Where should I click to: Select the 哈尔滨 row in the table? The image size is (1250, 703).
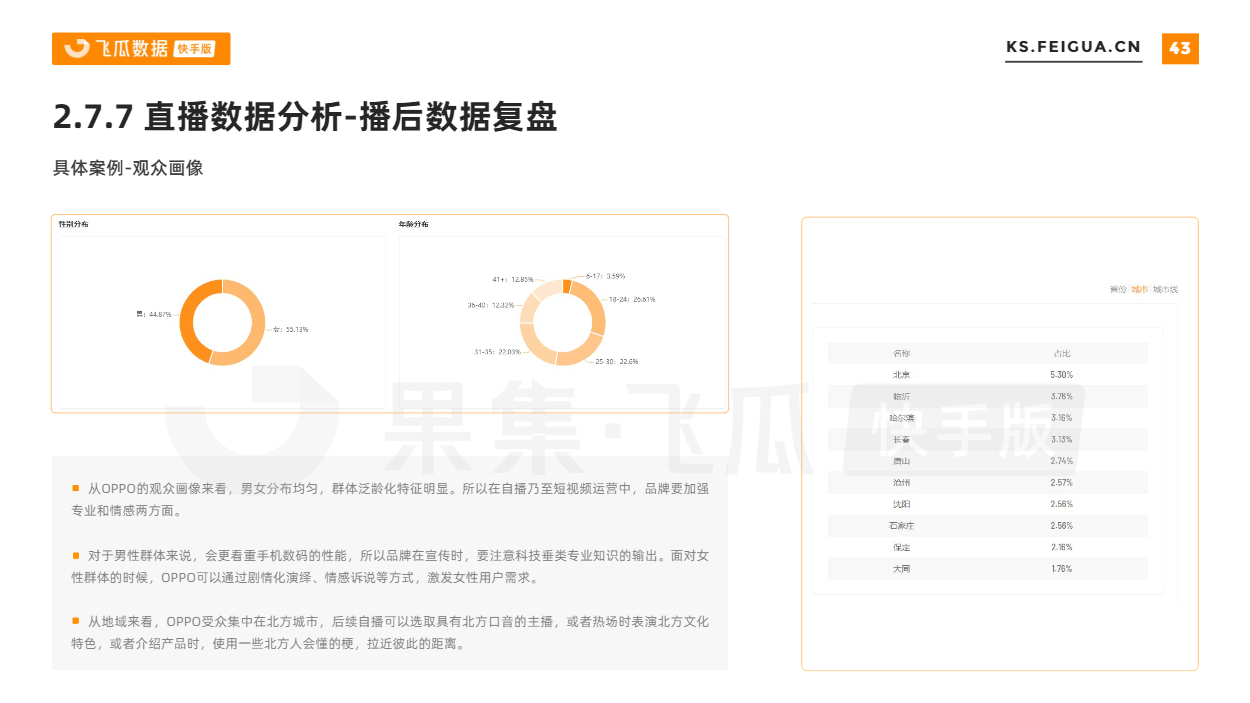(x=987, y=418)
